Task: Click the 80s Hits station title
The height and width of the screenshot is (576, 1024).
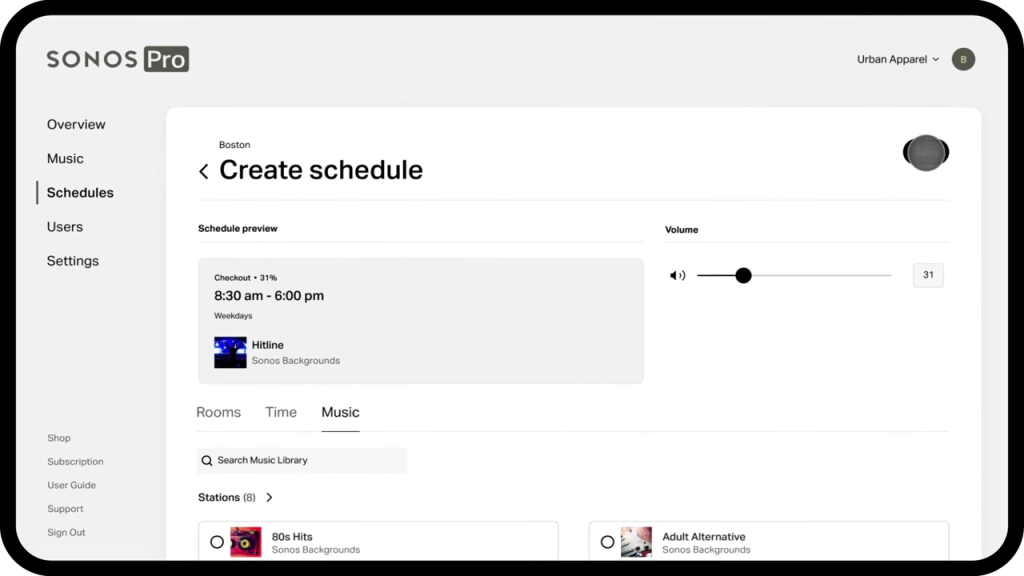Action: coord(292,537)
